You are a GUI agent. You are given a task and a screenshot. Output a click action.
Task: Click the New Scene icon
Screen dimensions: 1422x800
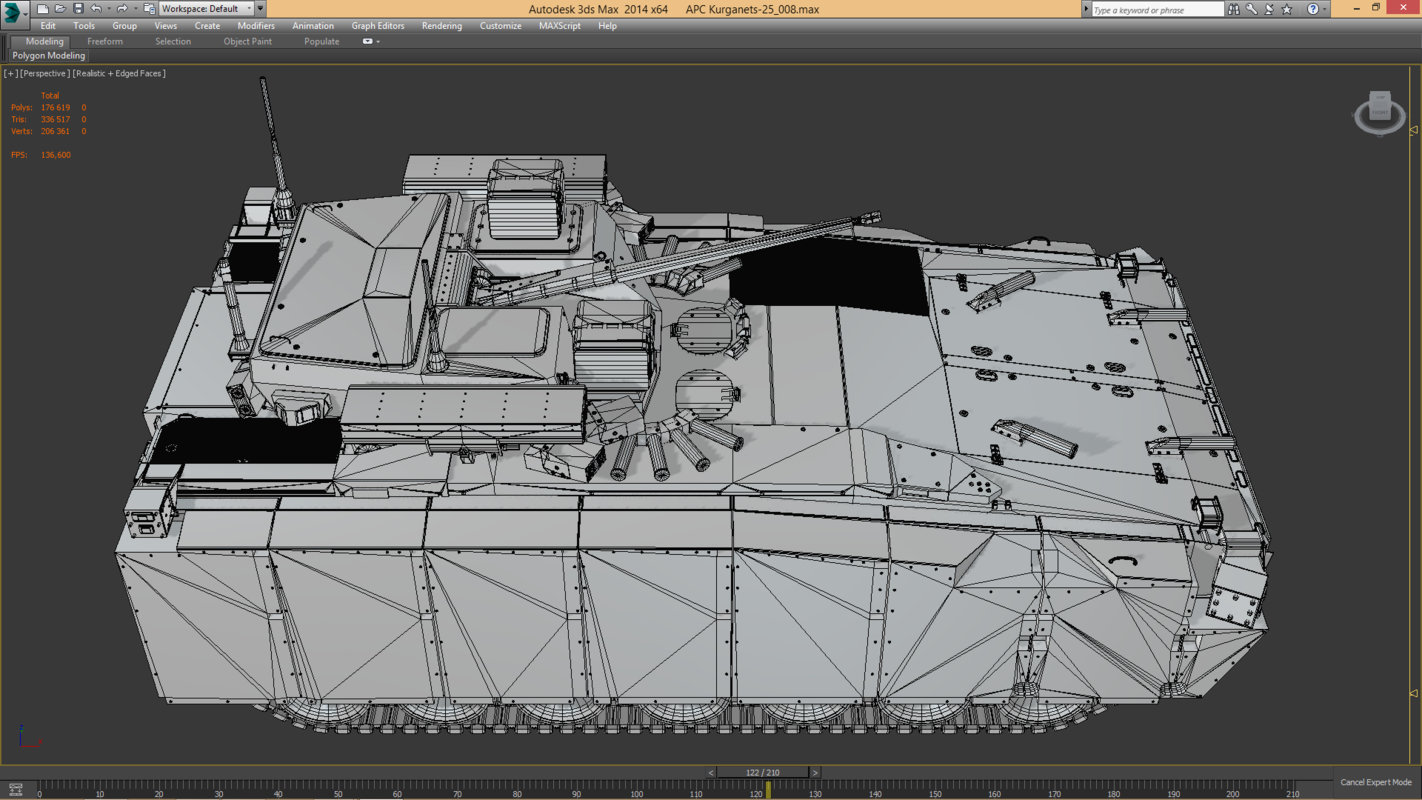tap(42, 9)
